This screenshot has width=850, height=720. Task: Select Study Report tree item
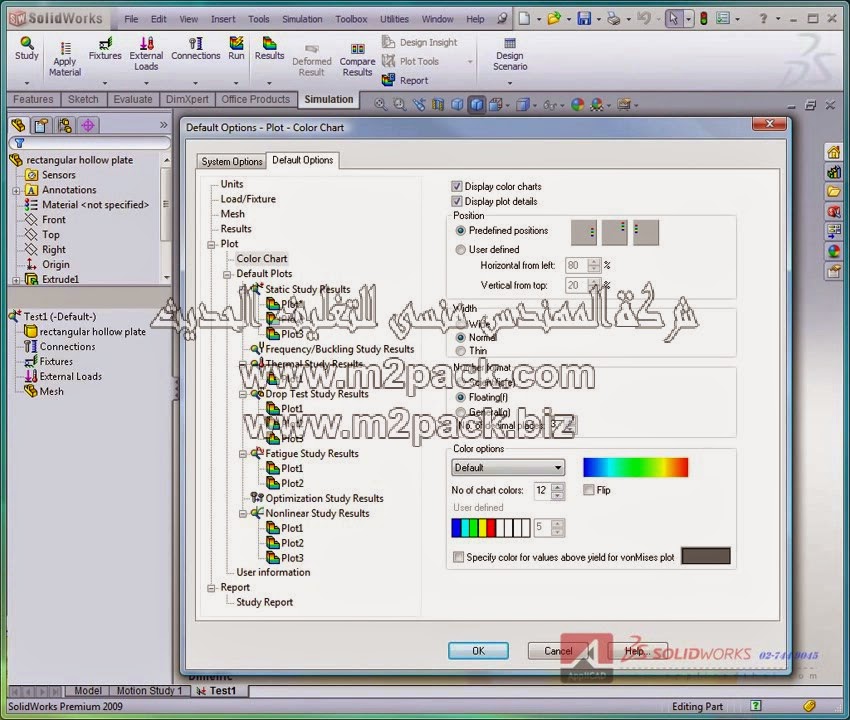pos(265,602)
